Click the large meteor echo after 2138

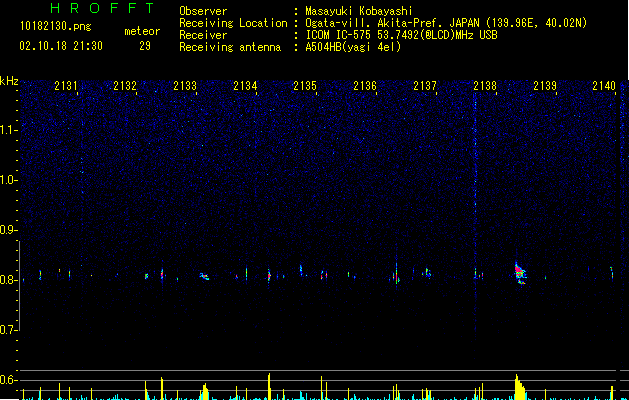point(520,273)
